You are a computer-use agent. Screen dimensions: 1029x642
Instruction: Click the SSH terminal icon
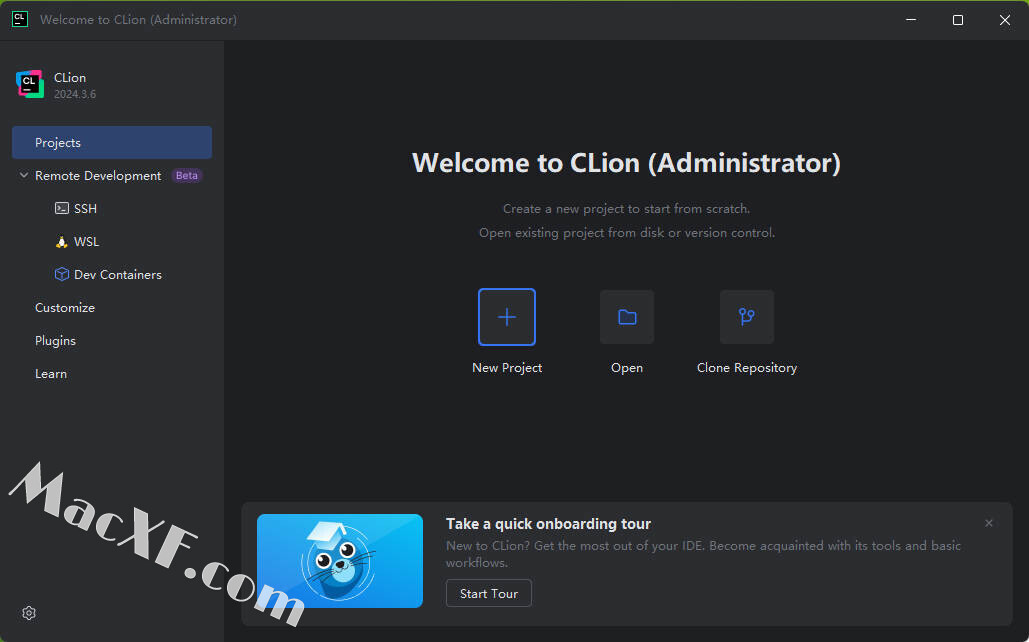(62, 208)
